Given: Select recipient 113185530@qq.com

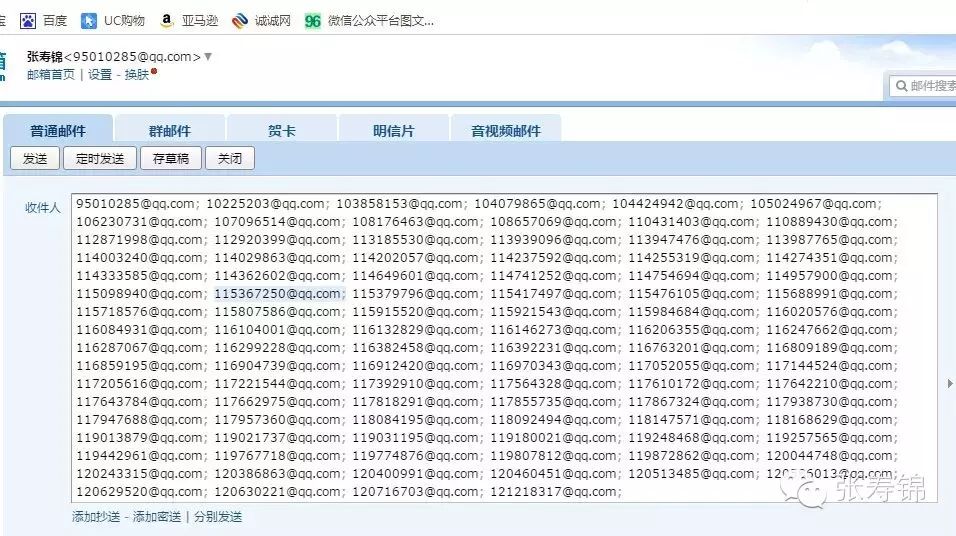Looking at the screenshot, I should [x=415, y=240].
